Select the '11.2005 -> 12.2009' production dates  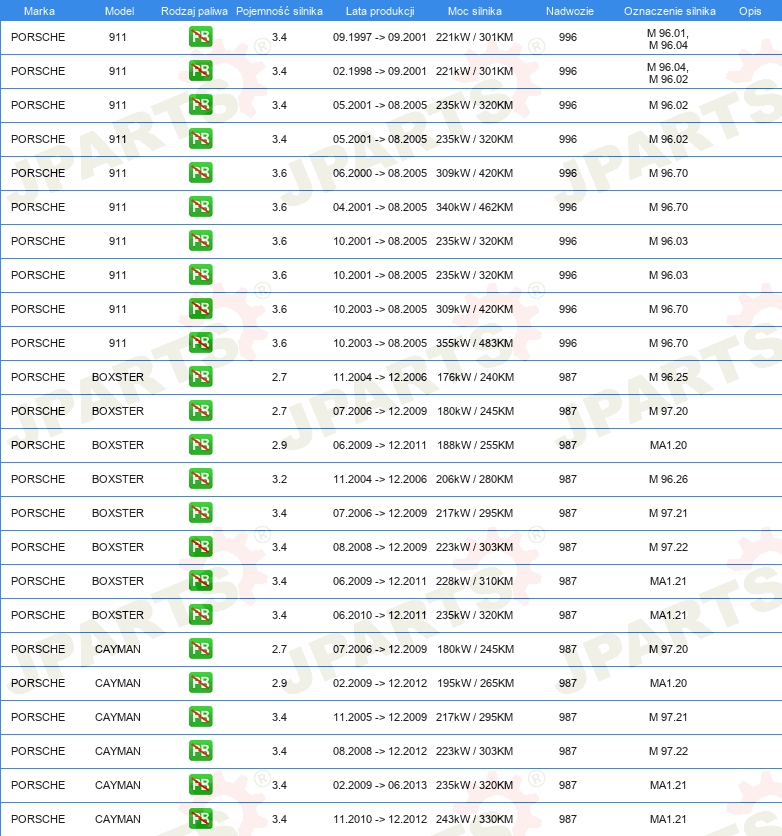[380, 717]
